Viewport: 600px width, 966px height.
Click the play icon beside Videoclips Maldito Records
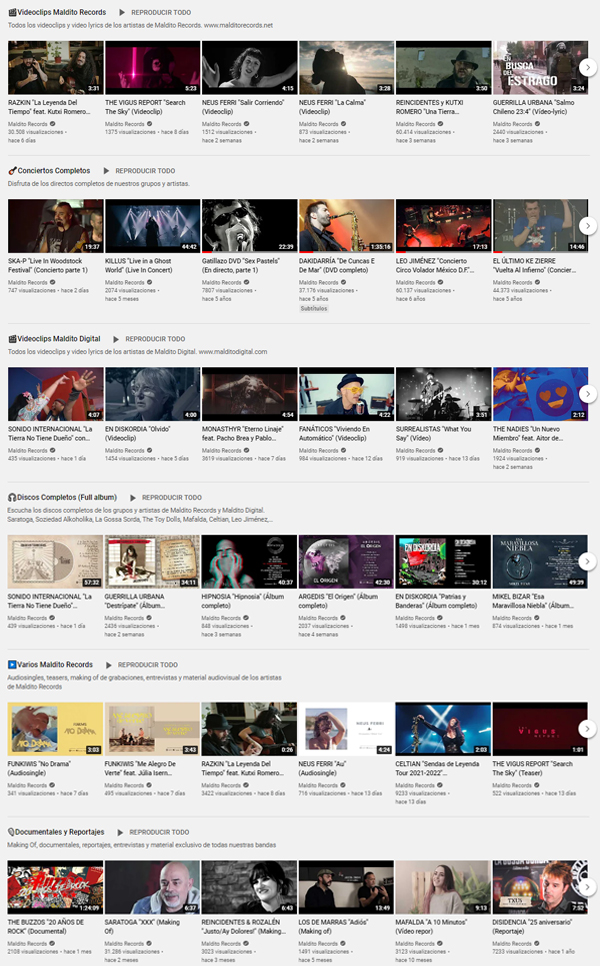[122, 12]
